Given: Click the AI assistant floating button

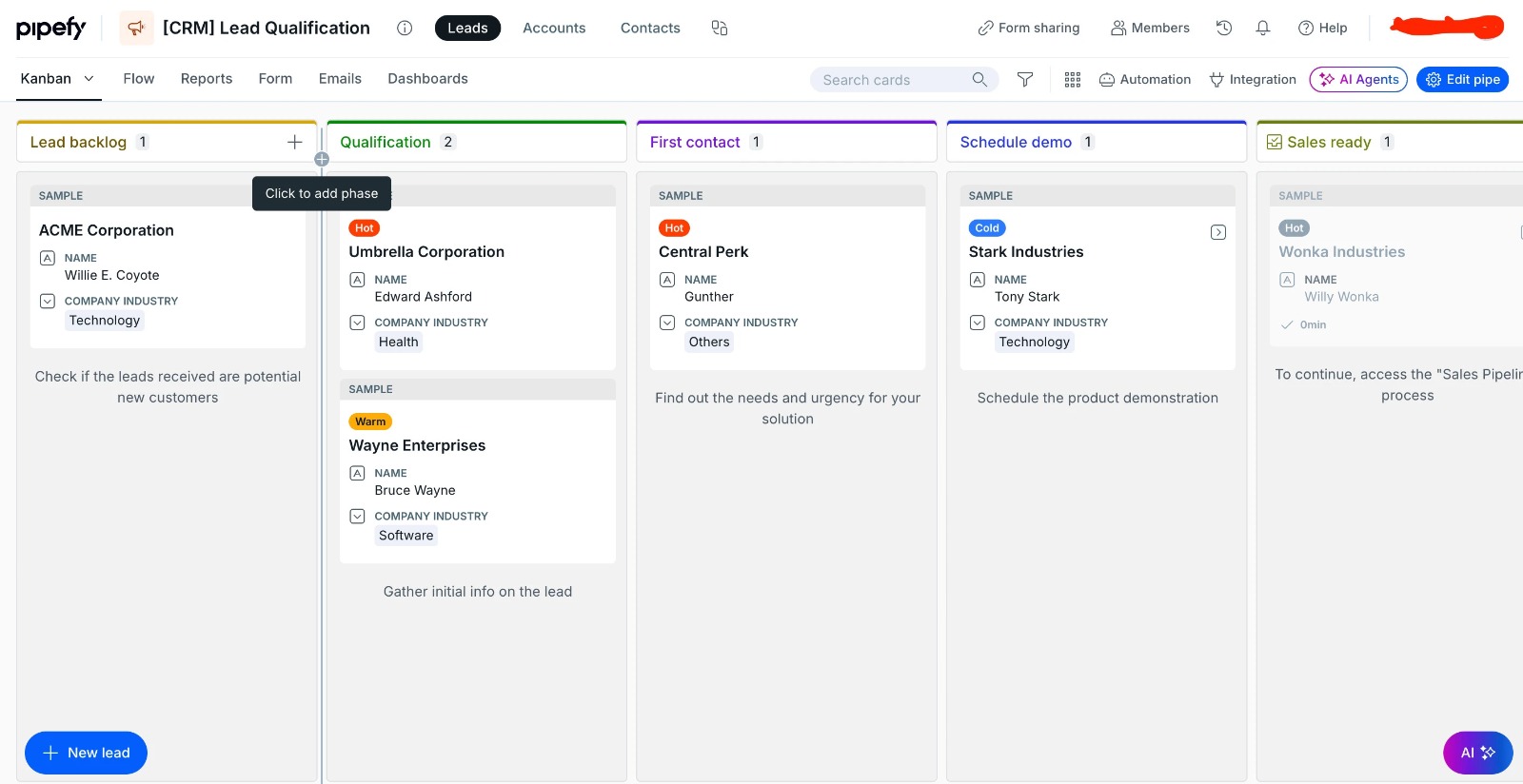Looking at the screenshot, I should (1477, 753).
